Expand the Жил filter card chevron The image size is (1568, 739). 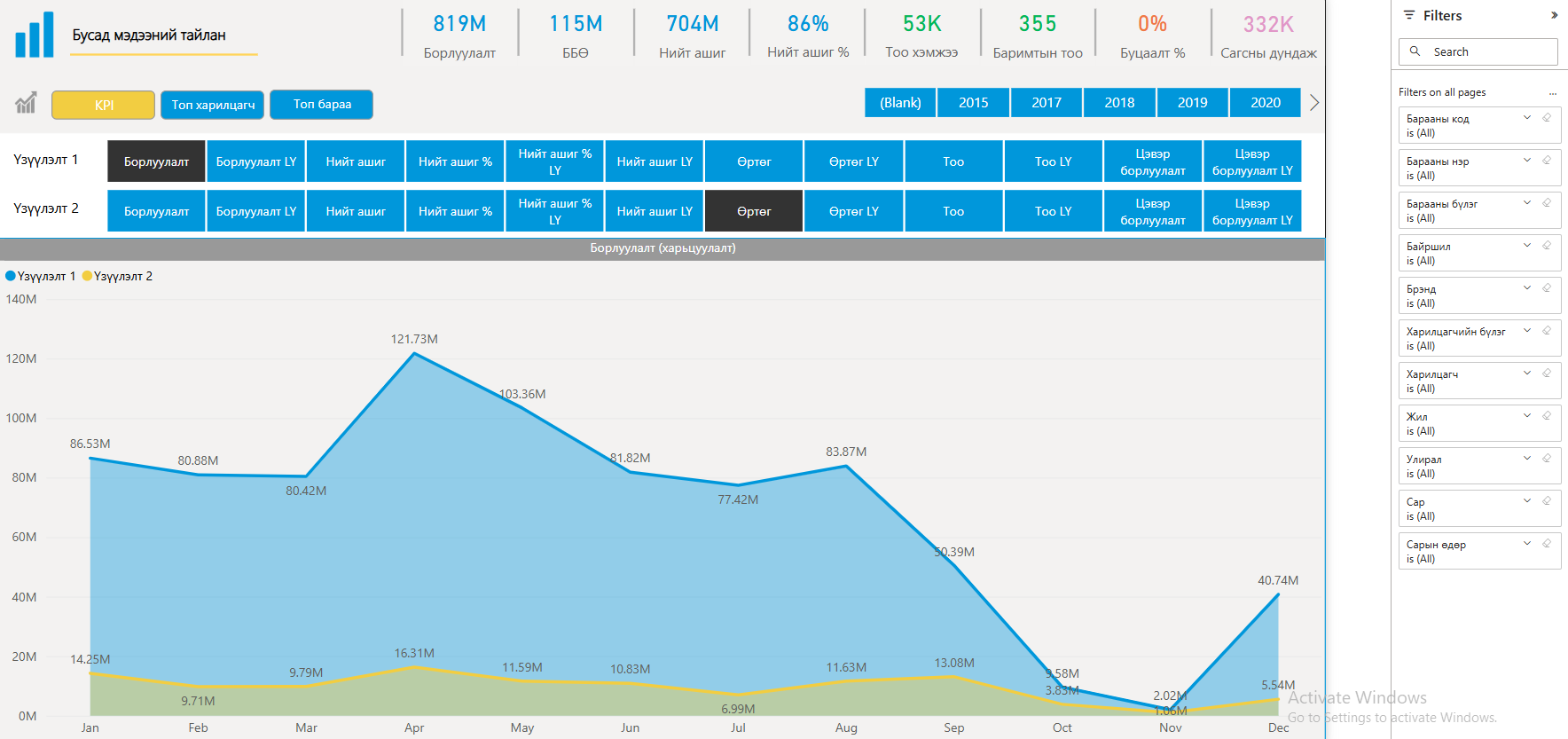click(x=1527, y=416)
